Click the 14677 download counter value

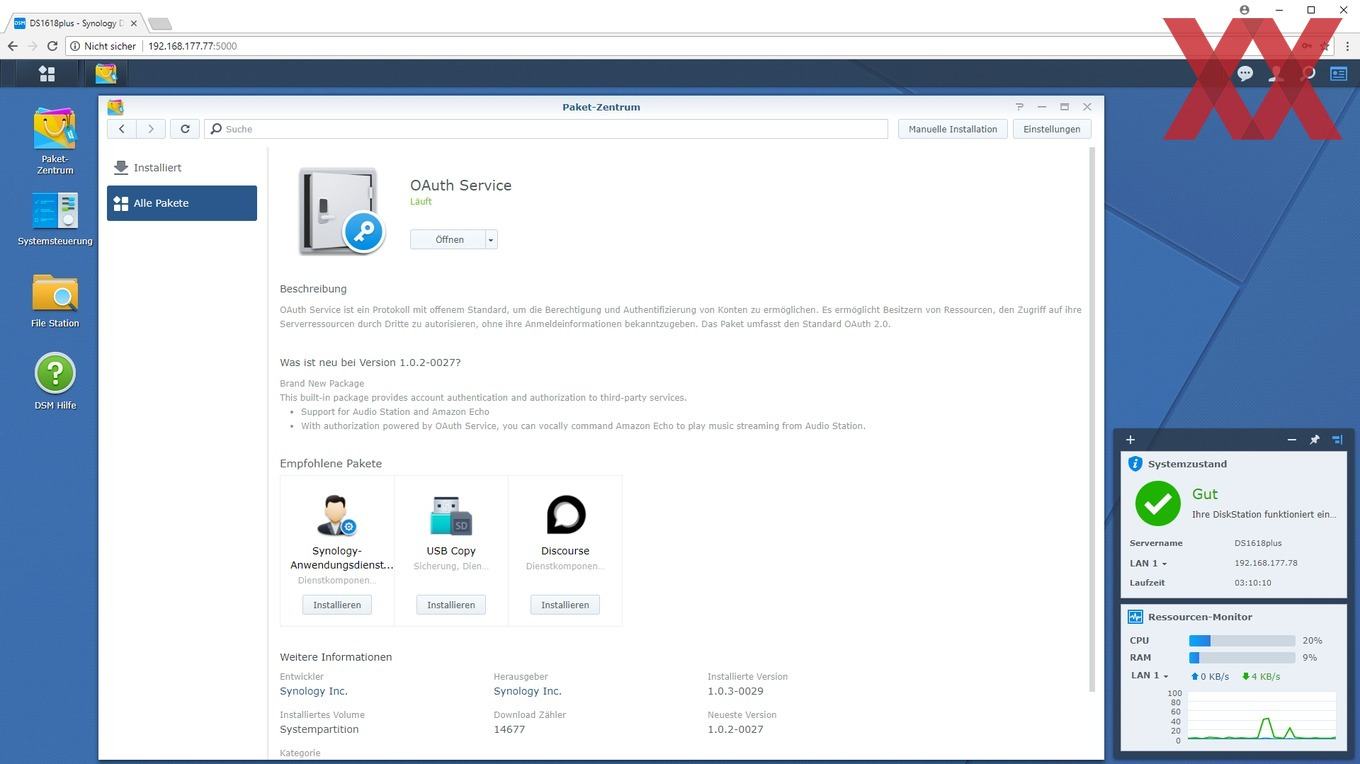(509, 729)
